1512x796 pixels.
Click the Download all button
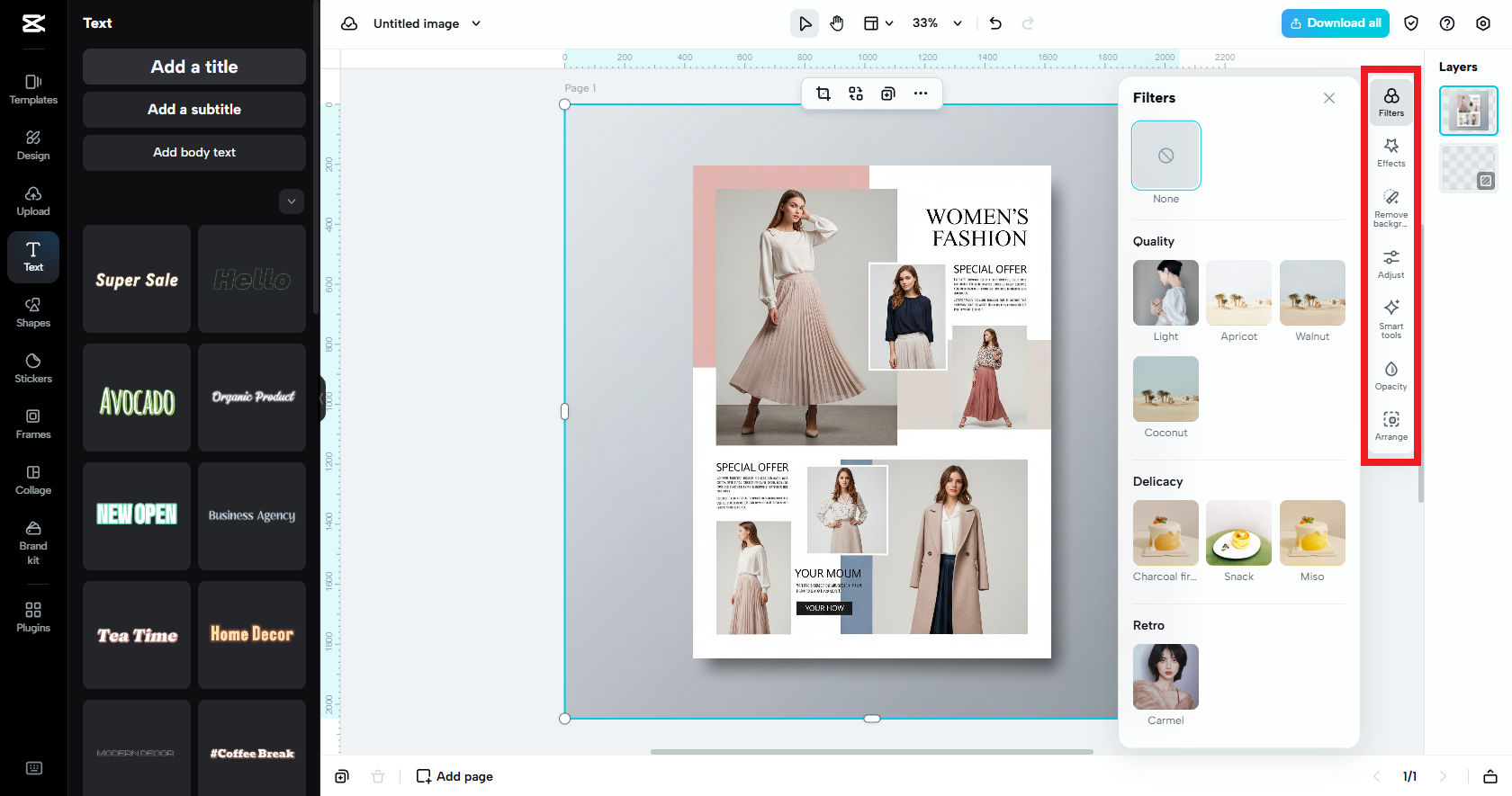pos(1335,23)
